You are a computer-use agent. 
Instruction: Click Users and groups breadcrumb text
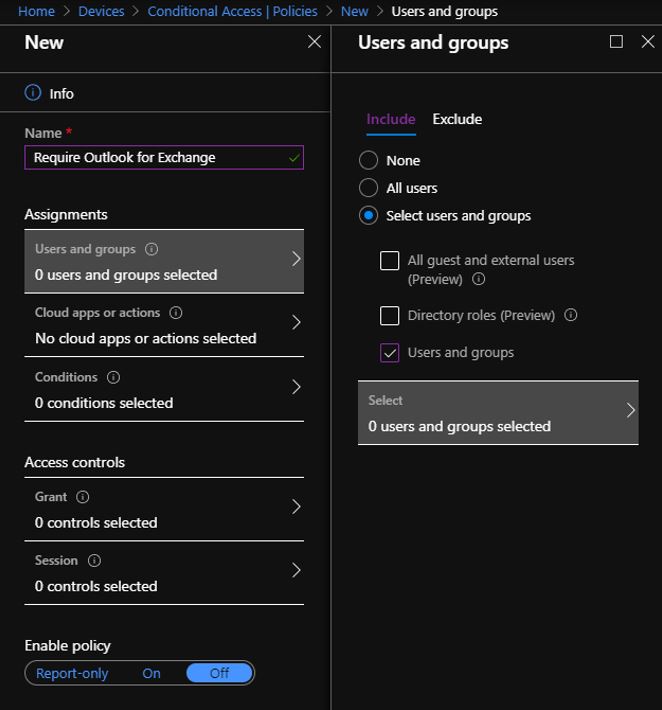click(444, 11)
